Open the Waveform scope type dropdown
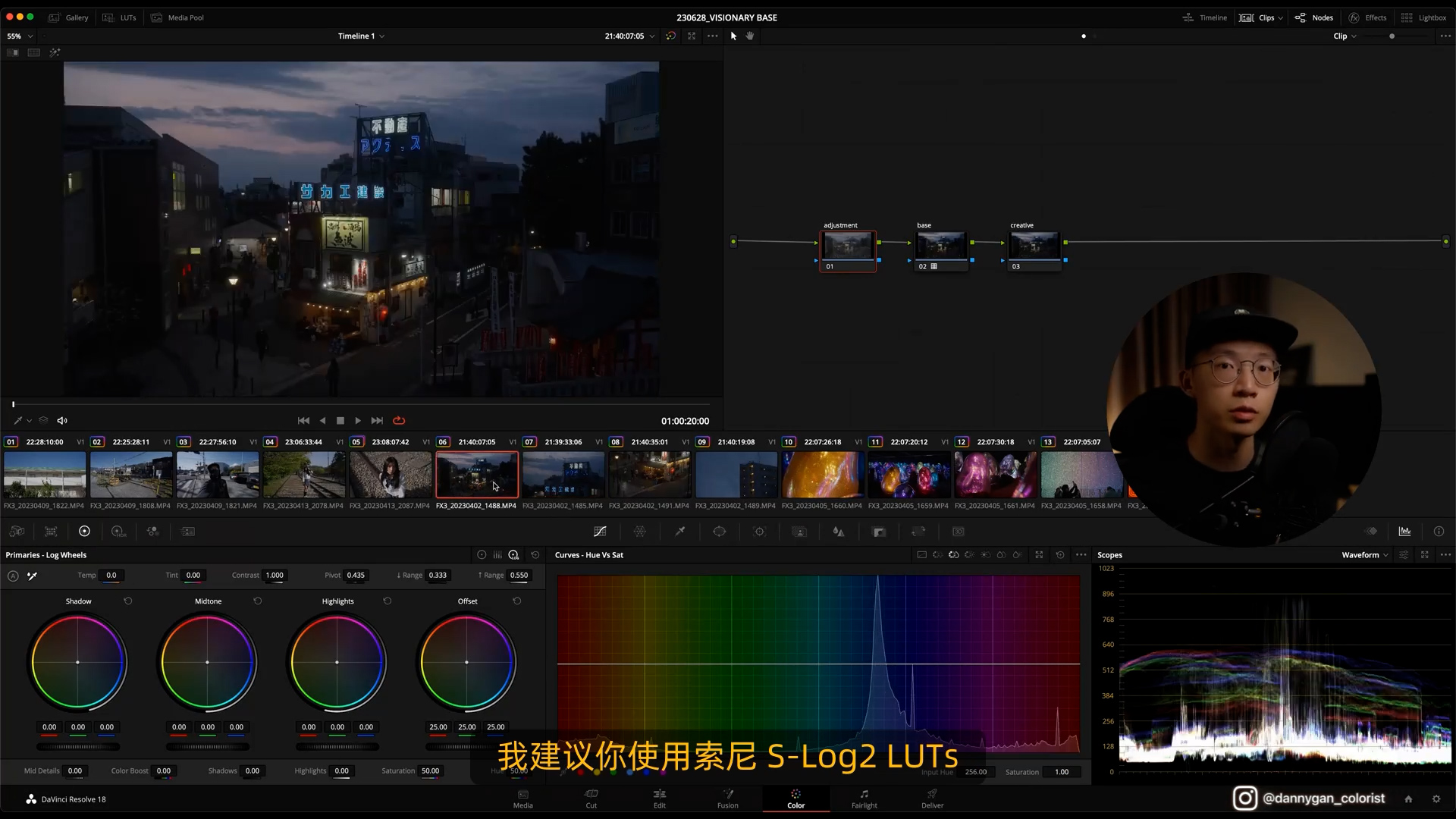 1364,555
